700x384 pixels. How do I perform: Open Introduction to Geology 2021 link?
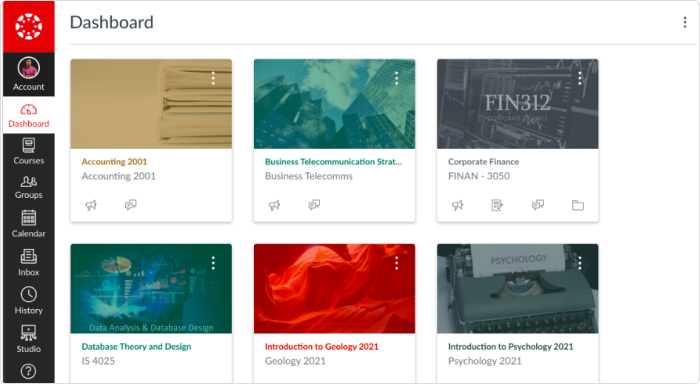pos(321,346)
